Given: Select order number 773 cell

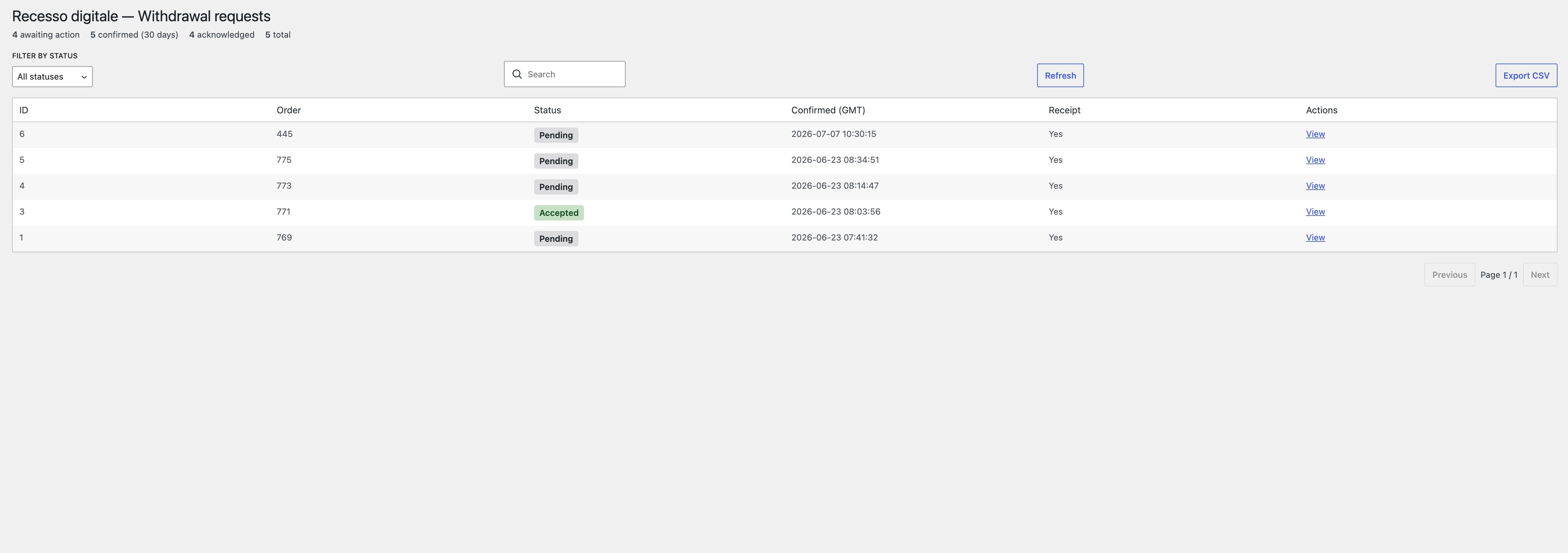Looking at the screenshot, I should [284, 185].
